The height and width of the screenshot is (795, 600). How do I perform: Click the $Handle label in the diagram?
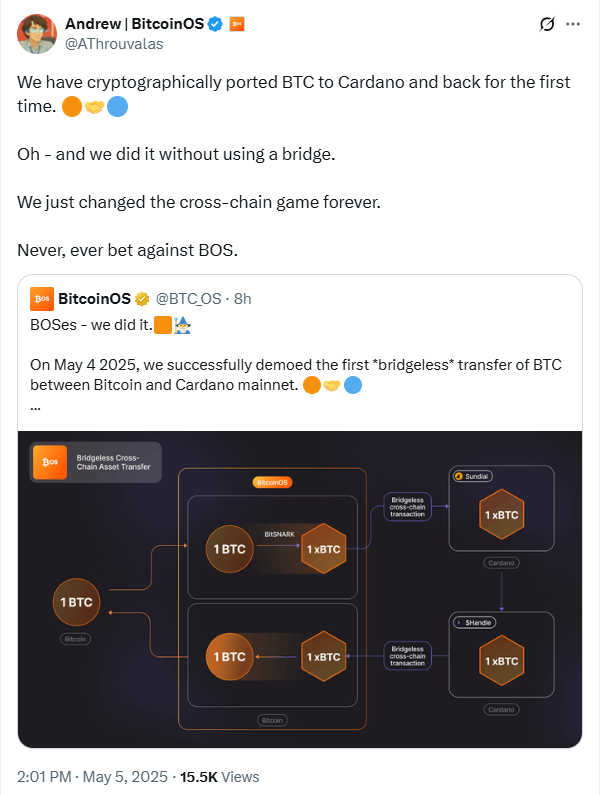(x=477, y=621)
